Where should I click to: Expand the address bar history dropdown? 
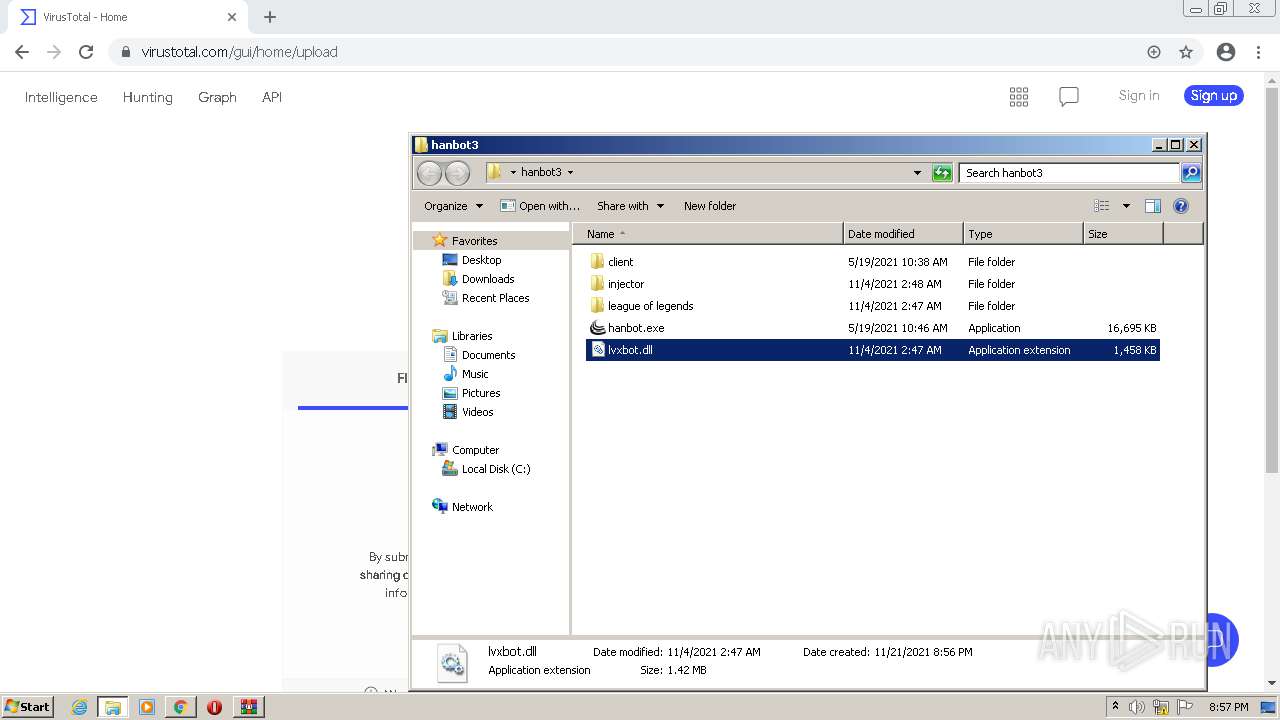point(917,173)
